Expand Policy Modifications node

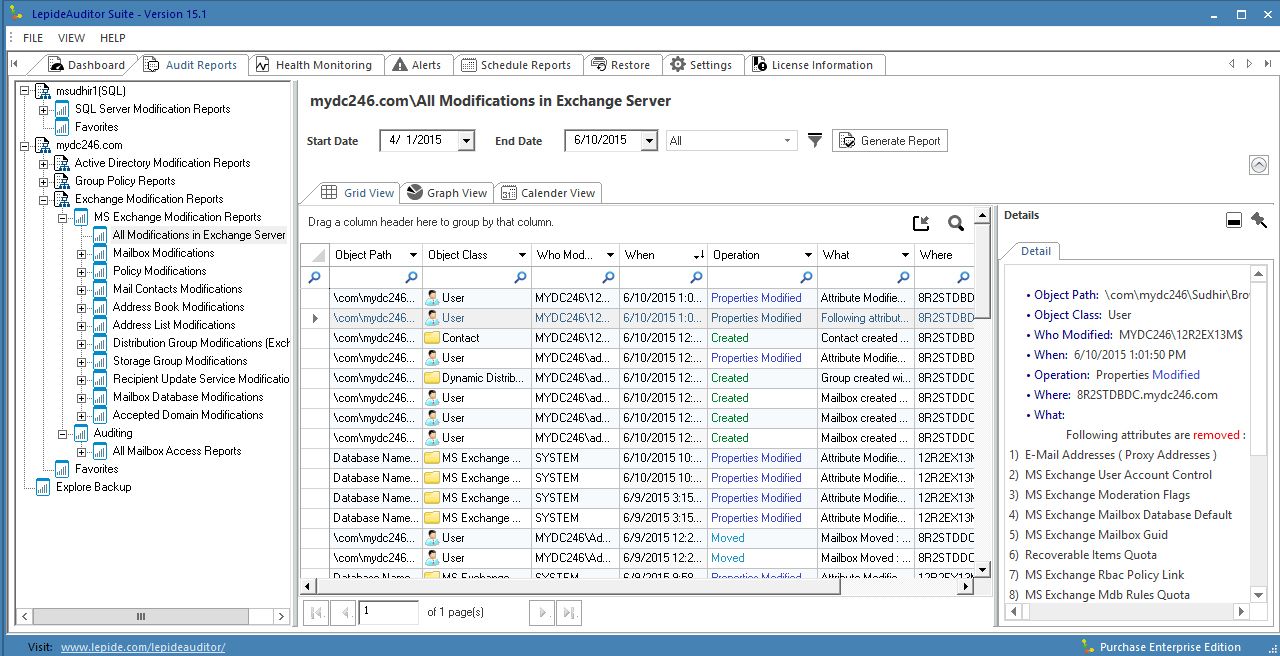pos(81,271)
